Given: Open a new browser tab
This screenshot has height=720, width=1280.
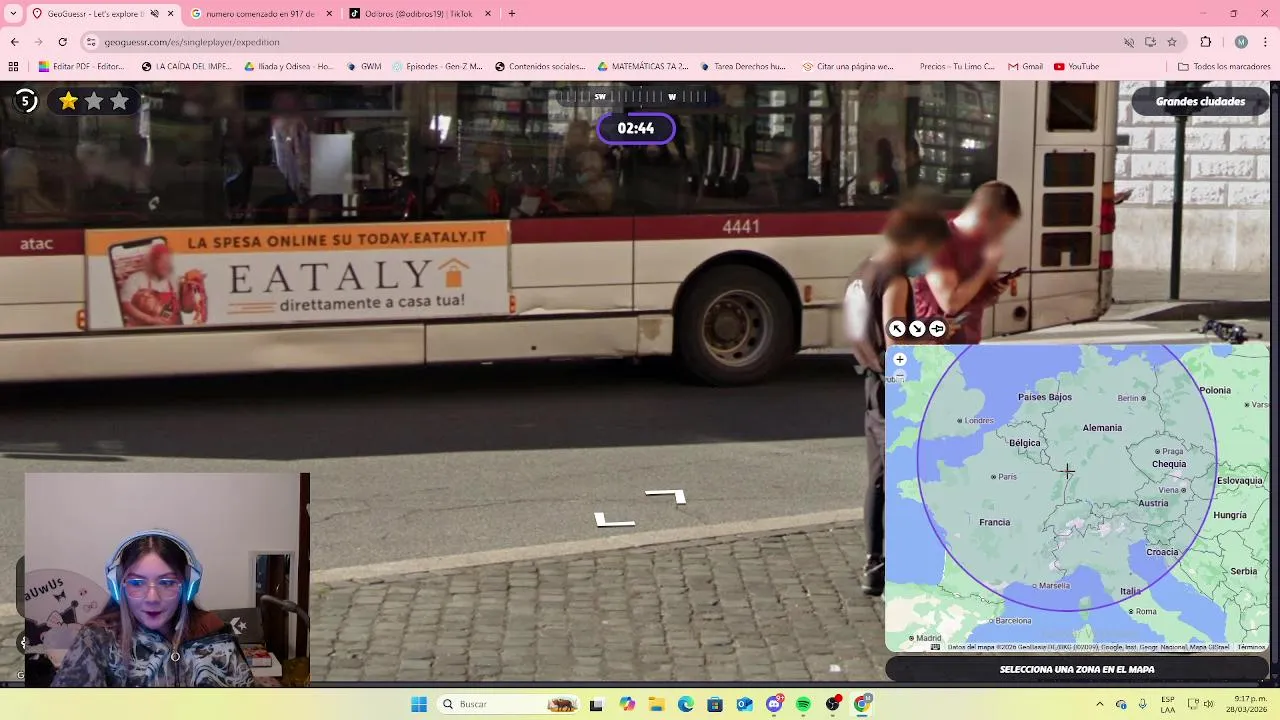Looking at the screenshot, I should [512, 14].
